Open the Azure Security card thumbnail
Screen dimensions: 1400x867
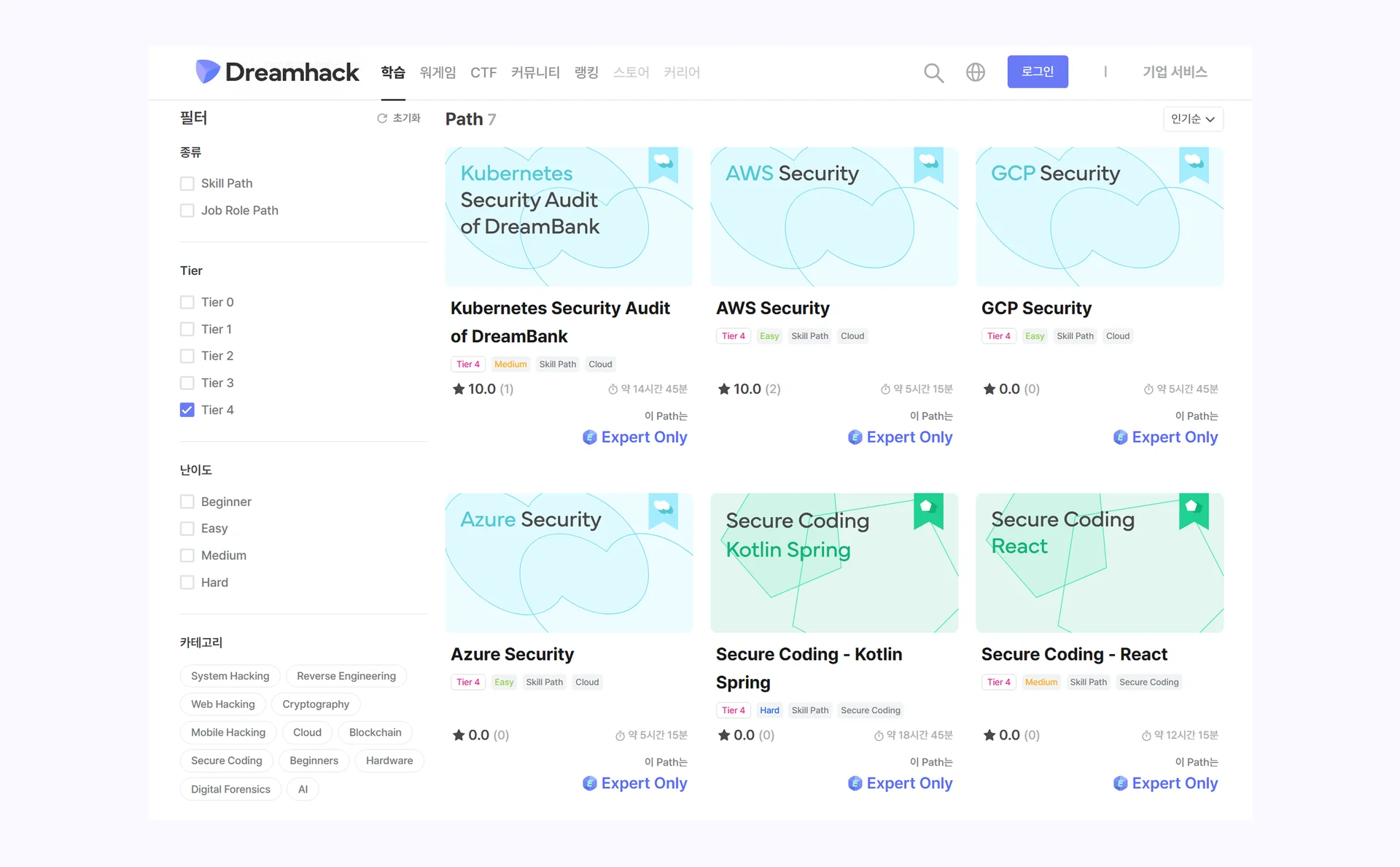569,562
